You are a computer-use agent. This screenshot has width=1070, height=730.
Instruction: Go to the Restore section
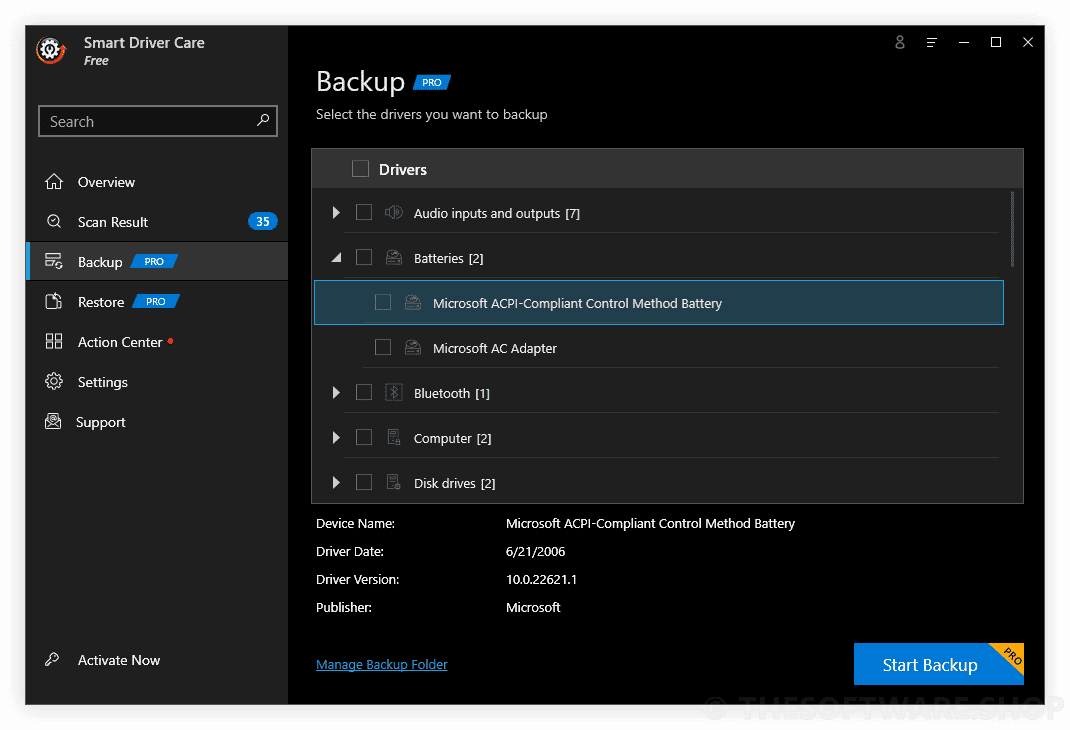[157, 302]
